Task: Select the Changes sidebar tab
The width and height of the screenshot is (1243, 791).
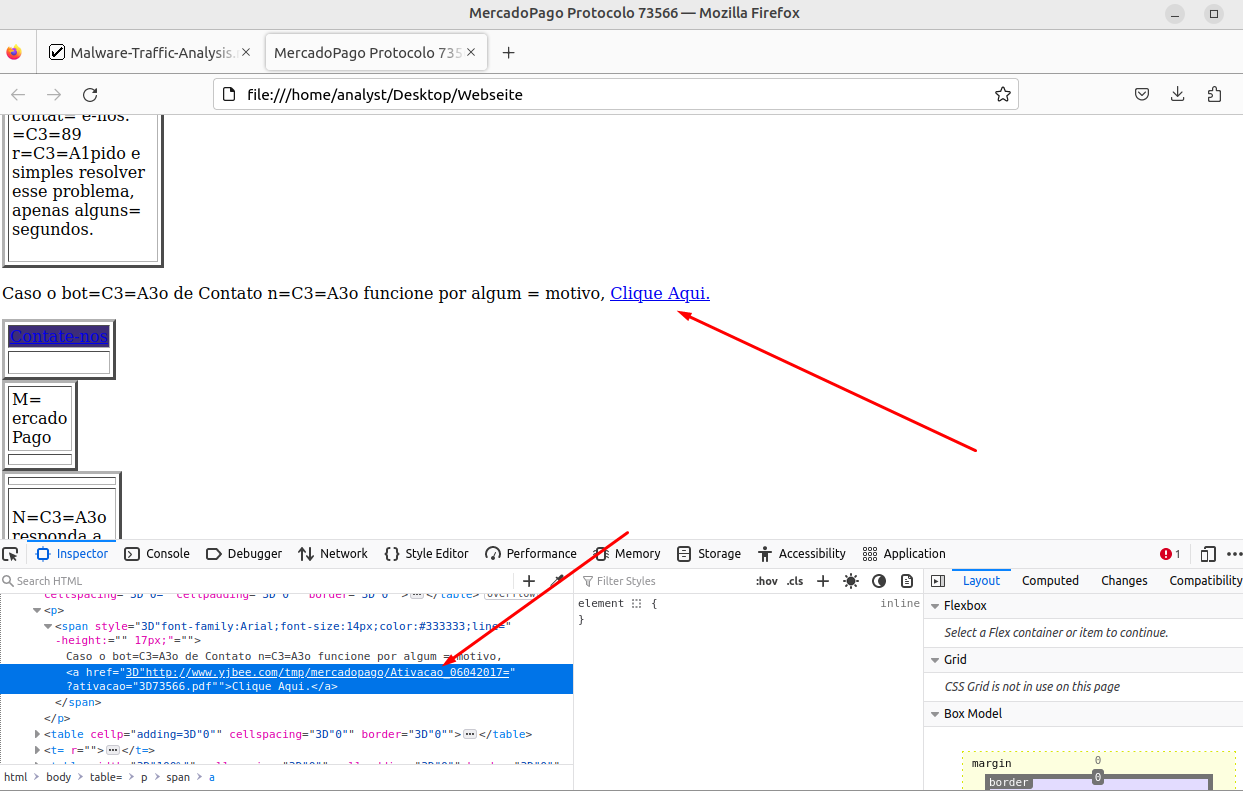Action: click(x=1124, y=581)
